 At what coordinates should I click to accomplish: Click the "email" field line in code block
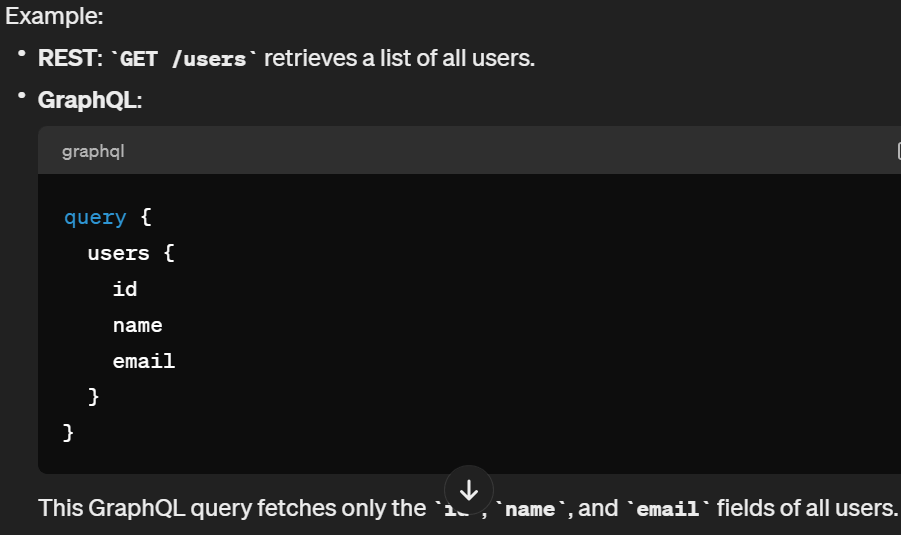pyautogui.click(x=143, y=361)
